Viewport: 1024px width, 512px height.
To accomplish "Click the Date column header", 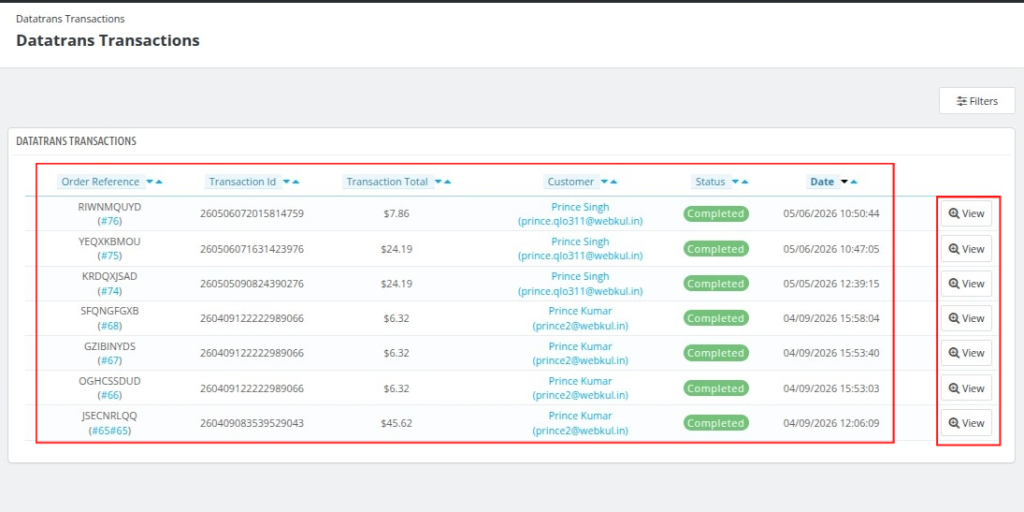I will pos(822,182).
